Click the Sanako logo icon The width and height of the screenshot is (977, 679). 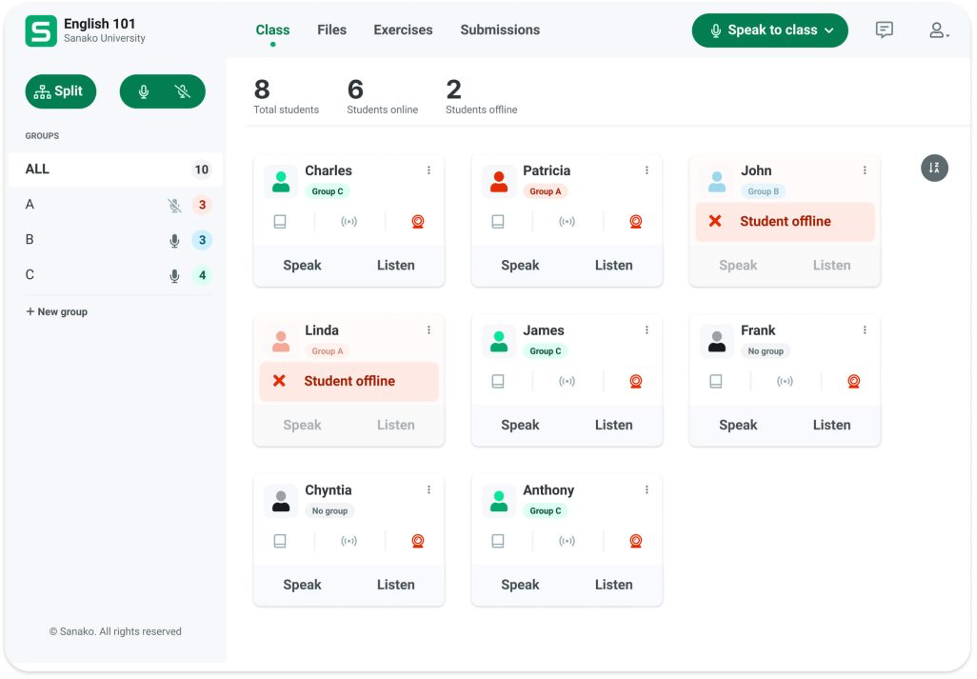(x=41, y=31)
